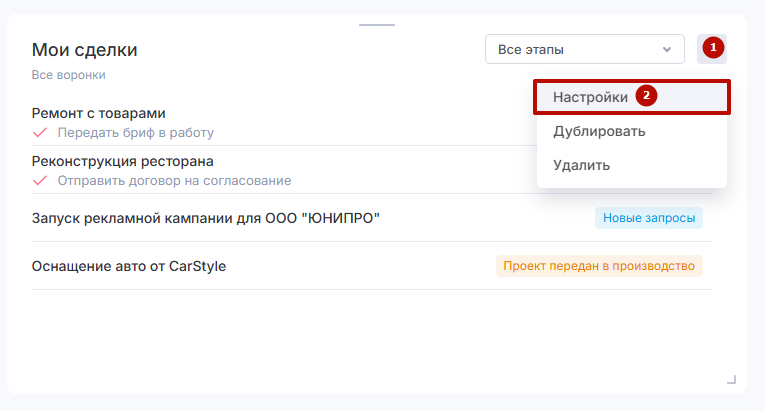Select "Настройки" from the context menu
765x411 pixels.
[x=590, y=98]
